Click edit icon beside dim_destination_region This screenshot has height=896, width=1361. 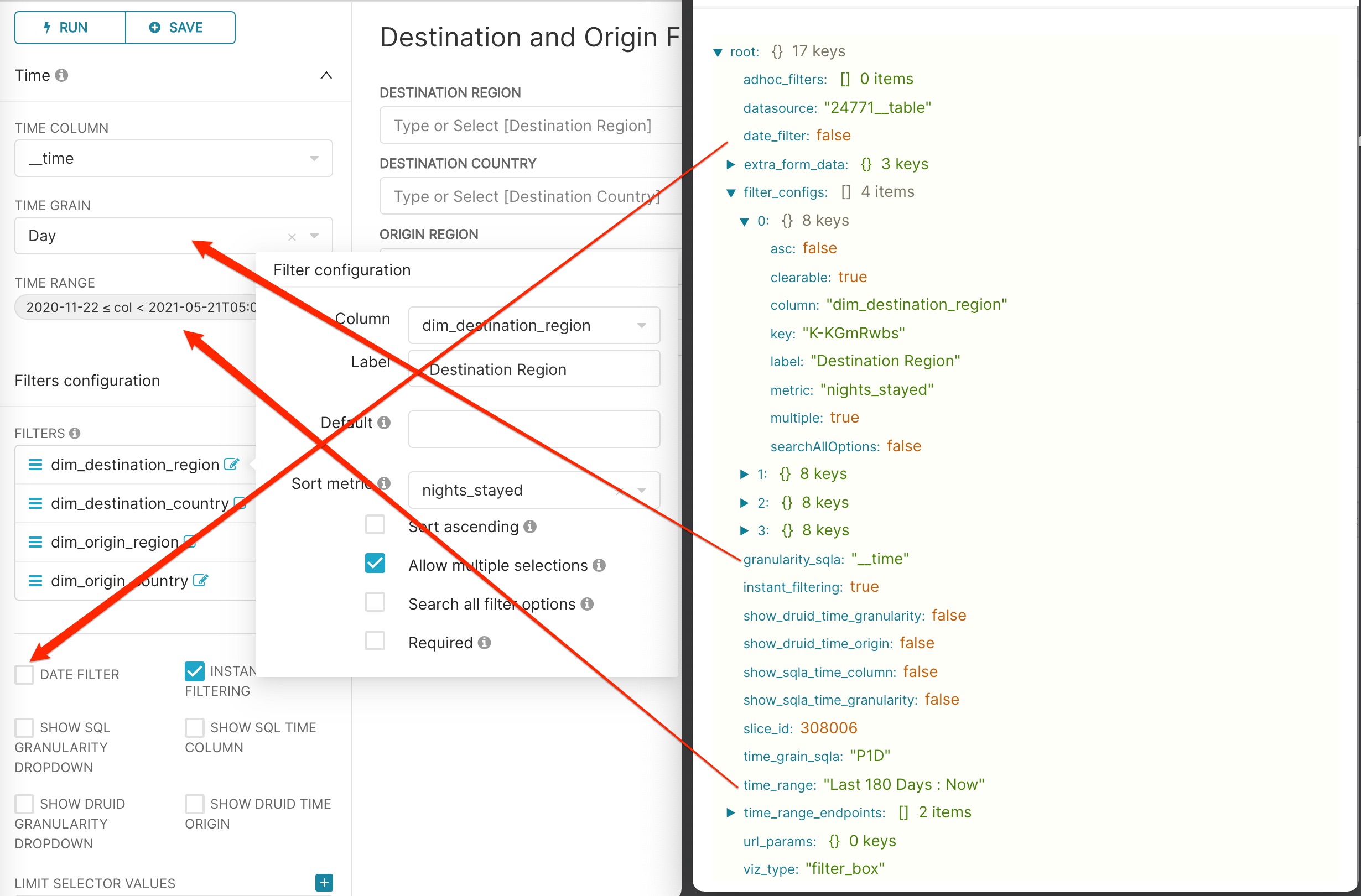click(x=231, y=463)
